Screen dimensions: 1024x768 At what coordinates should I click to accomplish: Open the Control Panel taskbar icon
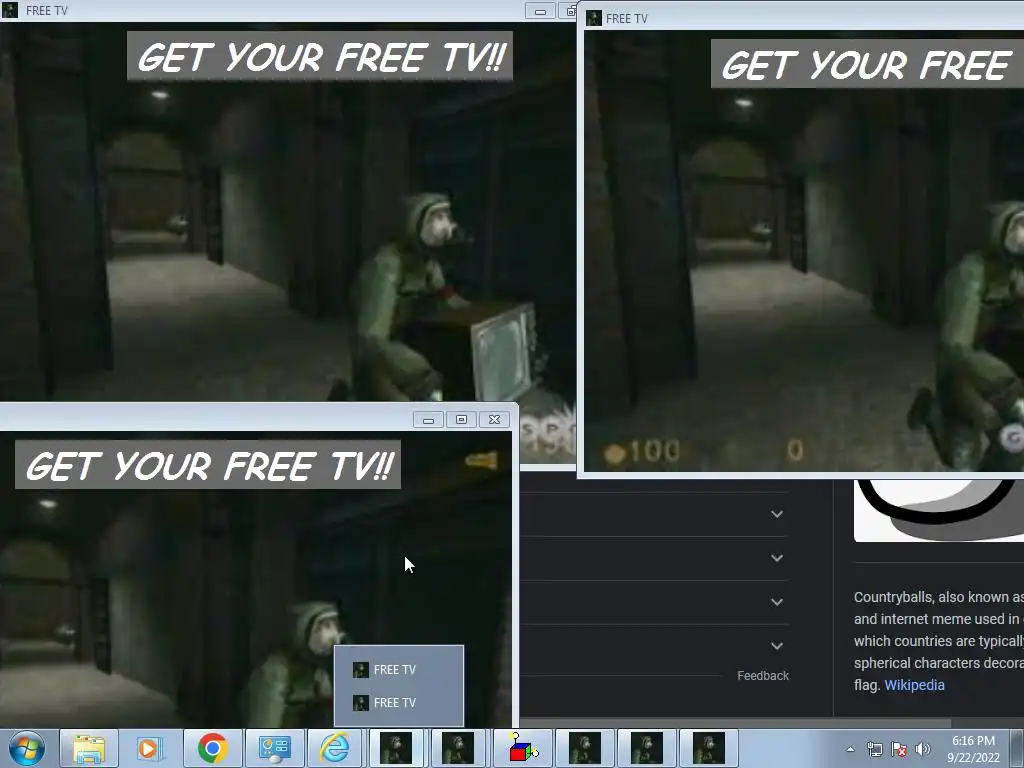(x=274, y=748)
